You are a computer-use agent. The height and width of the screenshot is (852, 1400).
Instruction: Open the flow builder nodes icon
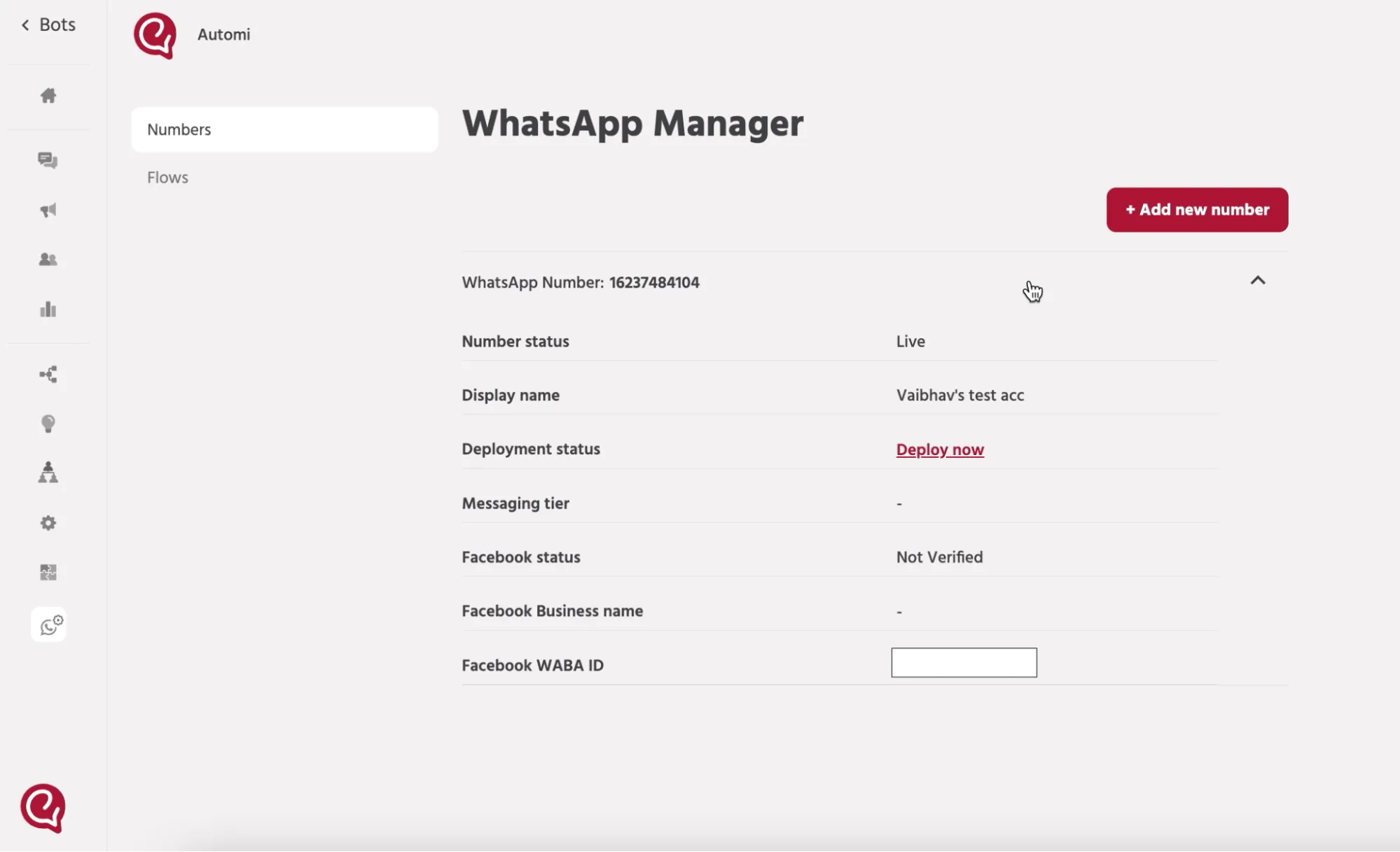[x=48, y=375]
